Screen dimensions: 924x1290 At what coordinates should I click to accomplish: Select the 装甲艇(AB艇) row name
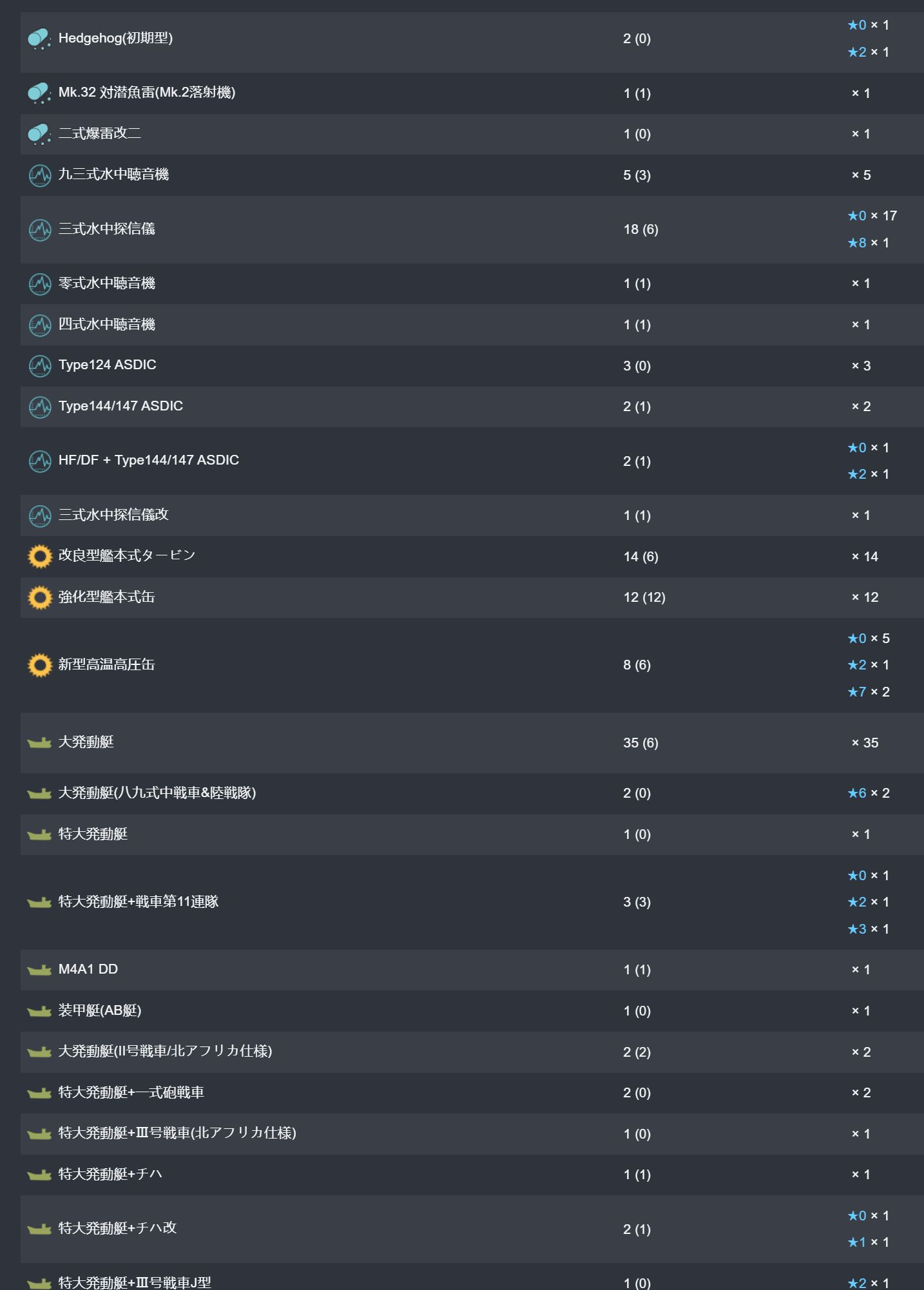[99, 1010]
